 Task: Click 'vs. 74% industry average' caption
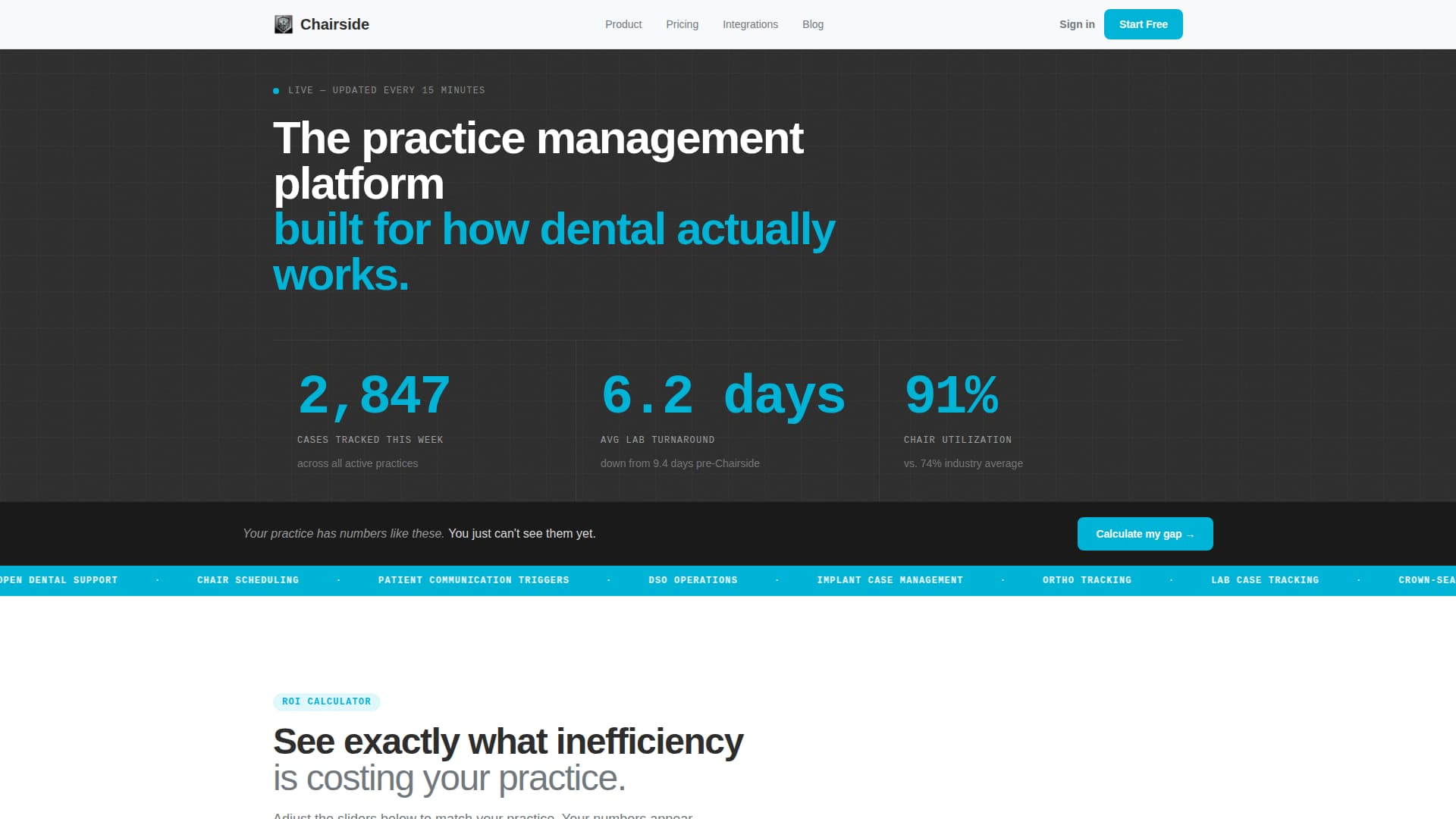coord(963,463)
